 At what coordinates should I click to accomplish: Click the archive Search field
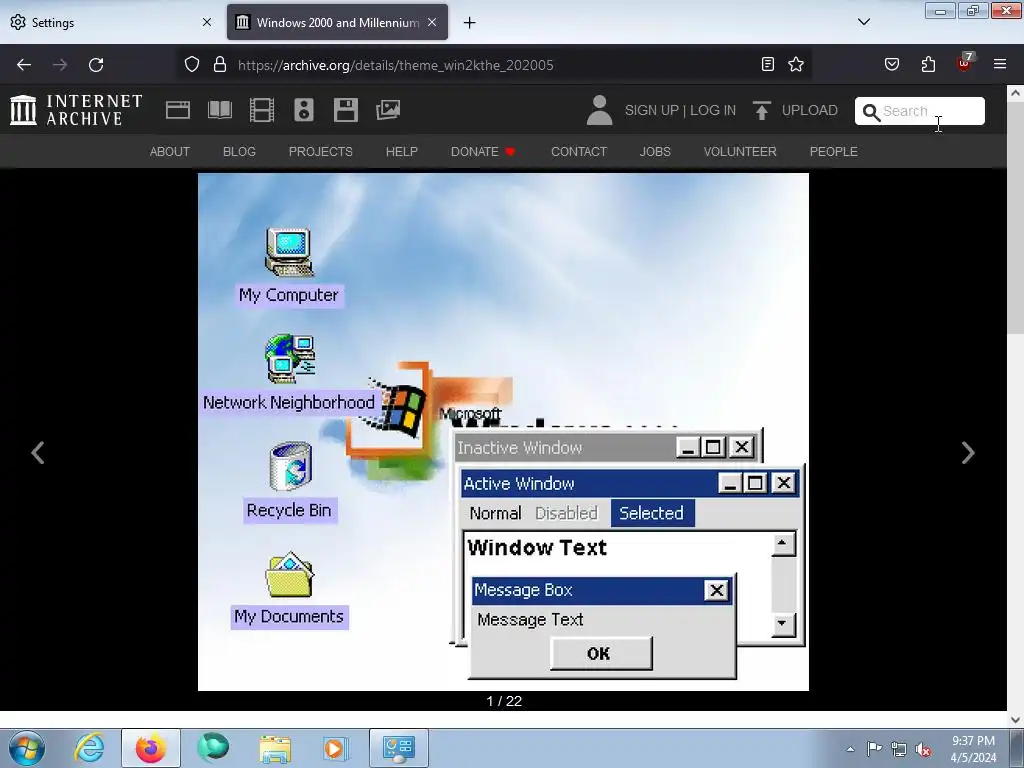click(920, 111)
